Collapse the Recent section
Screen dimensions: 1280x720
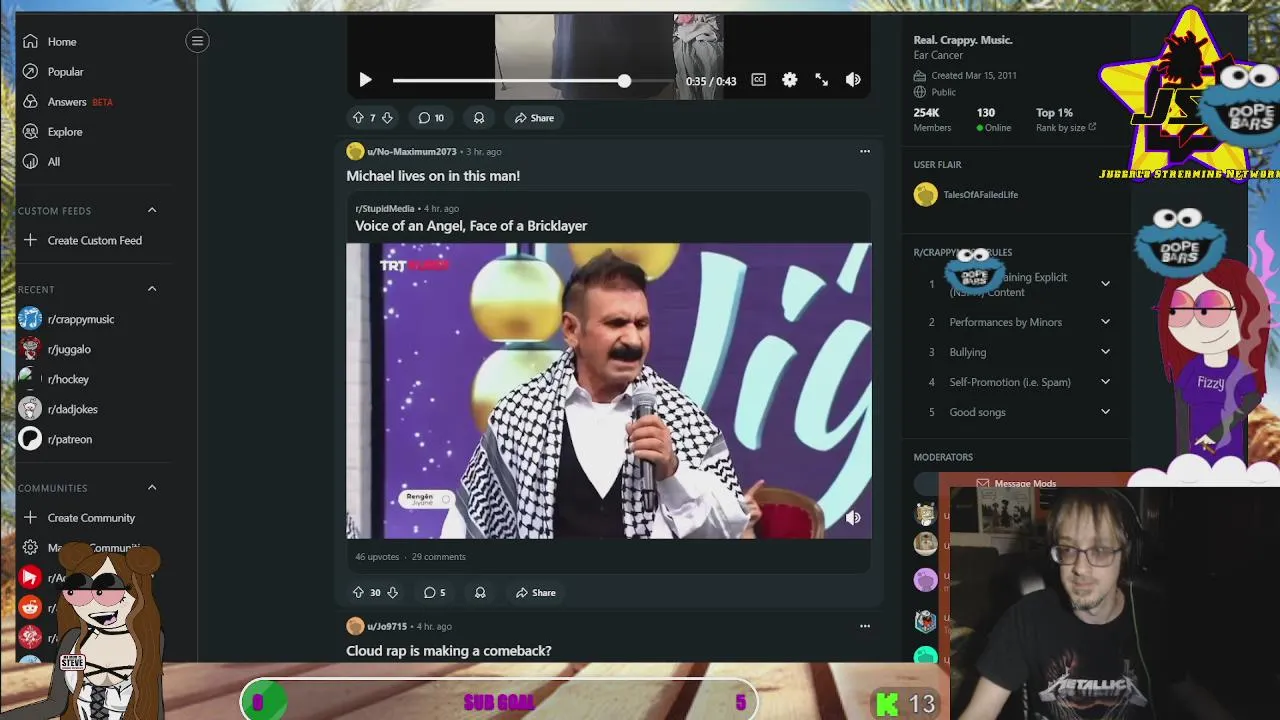152,289
